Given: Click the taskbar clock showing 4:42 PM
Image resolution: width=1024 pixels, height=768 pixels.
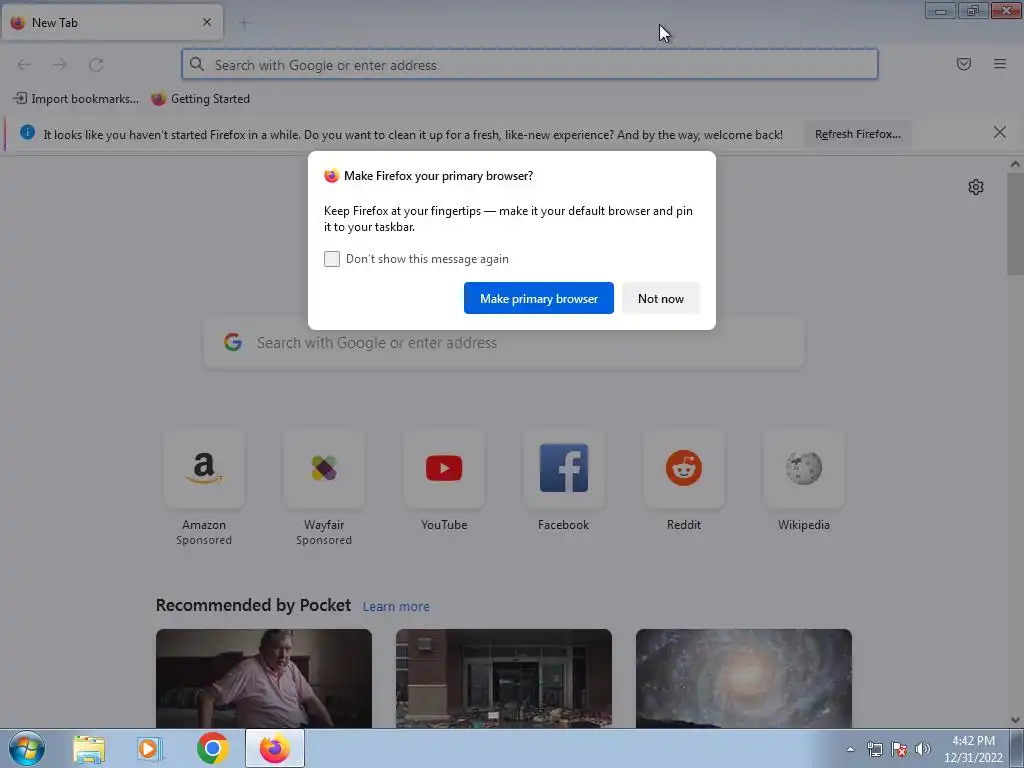Looking at the screenshot, I should pyautogui.click(x=973, y=749).
